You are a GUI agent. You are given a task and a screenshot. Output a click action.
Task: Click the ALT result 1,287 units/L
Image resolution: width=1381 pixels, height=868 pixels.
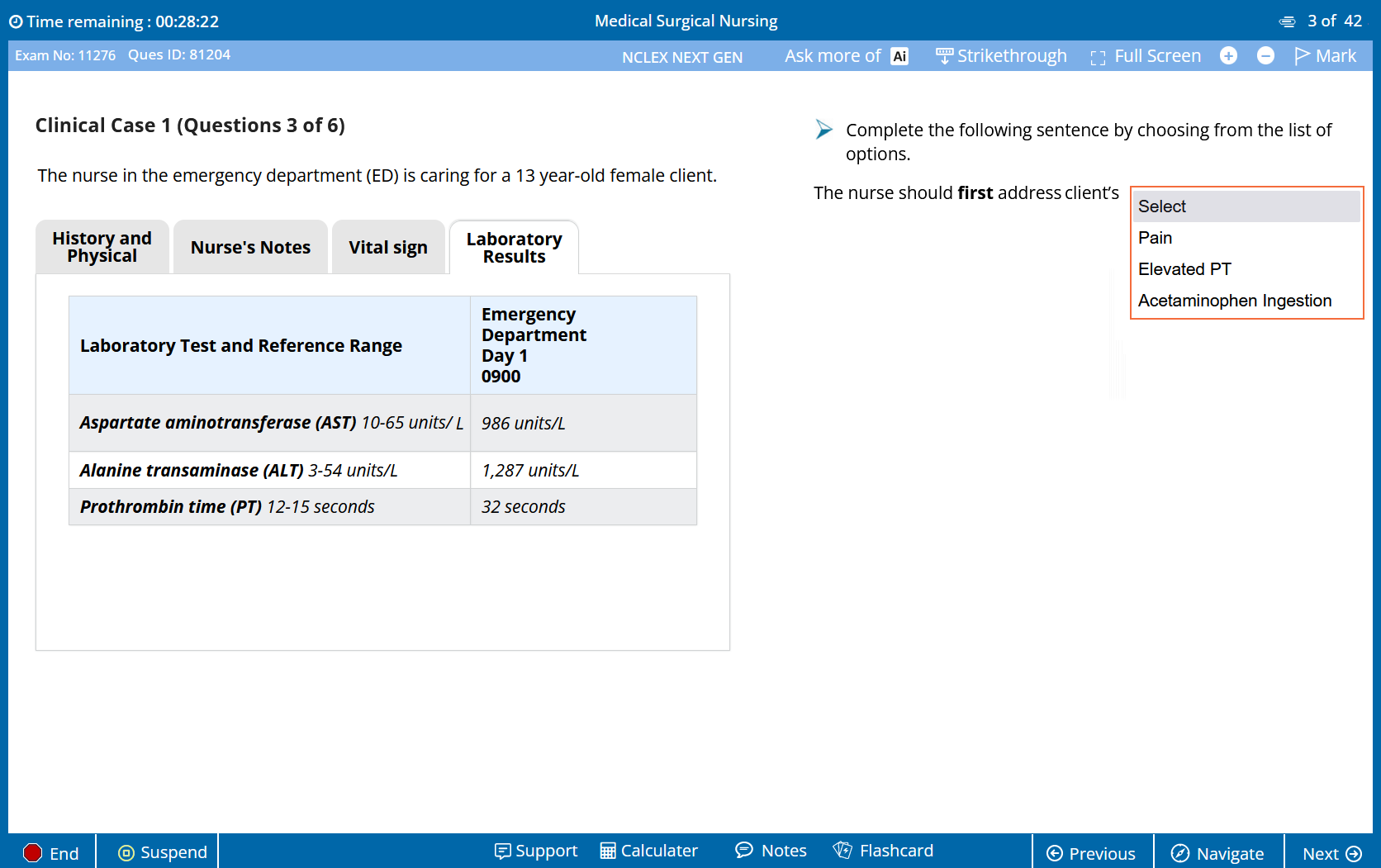pyautogui.click(x=530, y=470)
